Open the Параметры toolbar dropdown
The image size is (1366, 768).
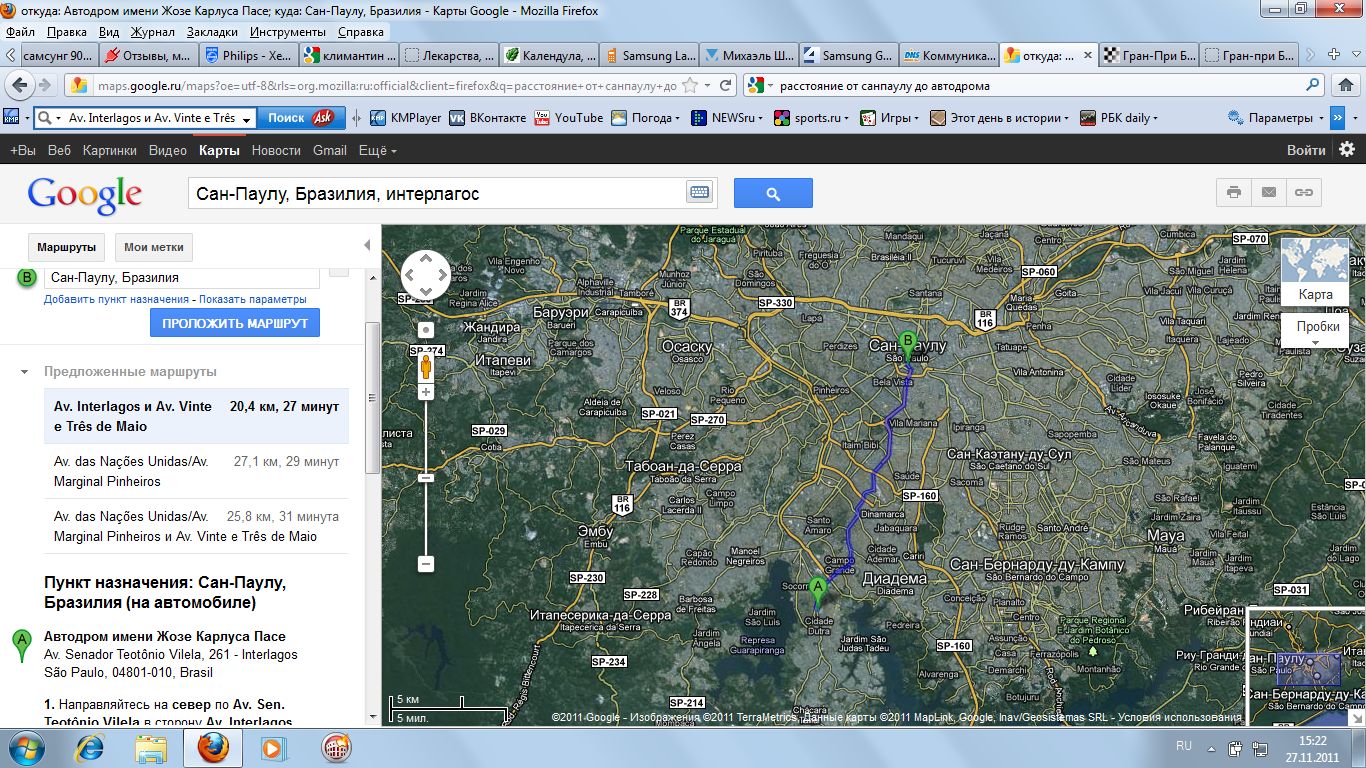coord(1276,118)
